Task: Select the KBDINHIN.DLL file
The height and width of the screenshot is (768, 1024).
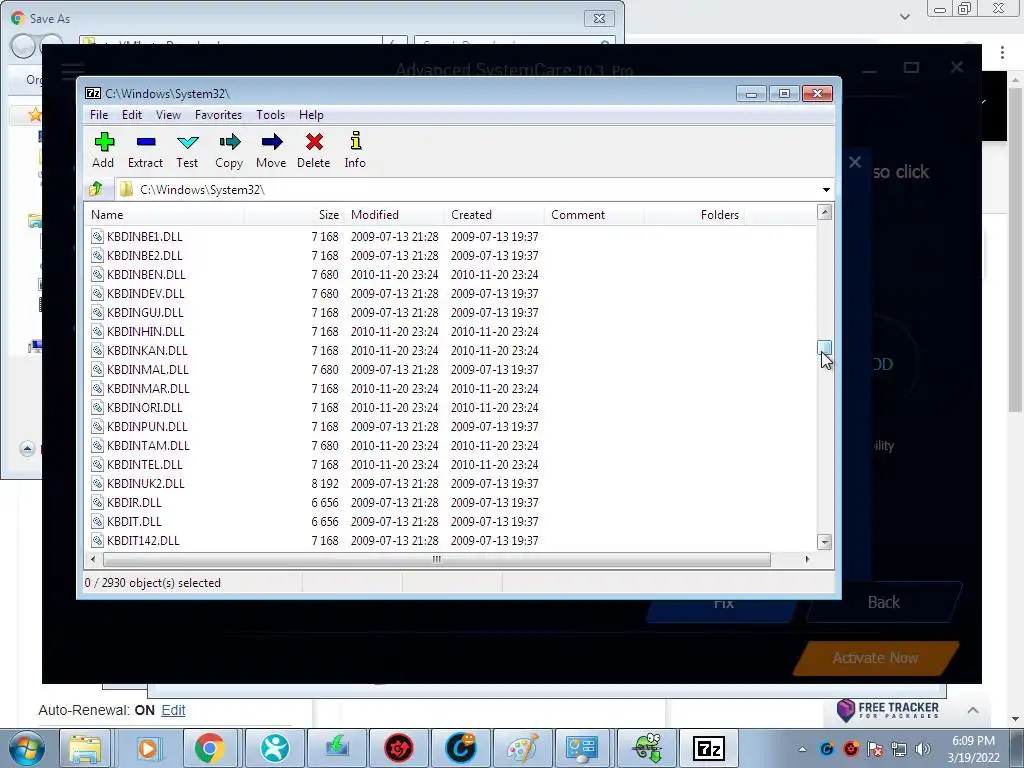Action: coord(146,331)
